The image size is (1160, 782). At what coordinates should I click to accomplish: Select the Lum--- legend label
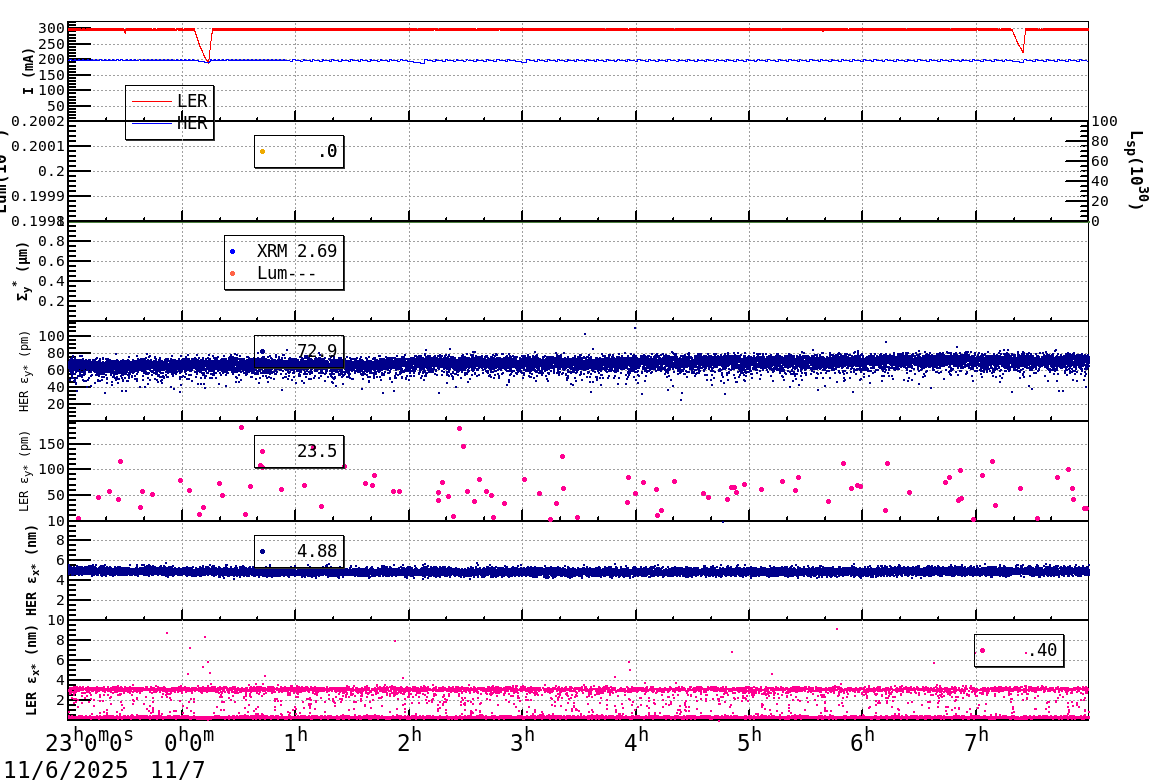click(286, 273)
